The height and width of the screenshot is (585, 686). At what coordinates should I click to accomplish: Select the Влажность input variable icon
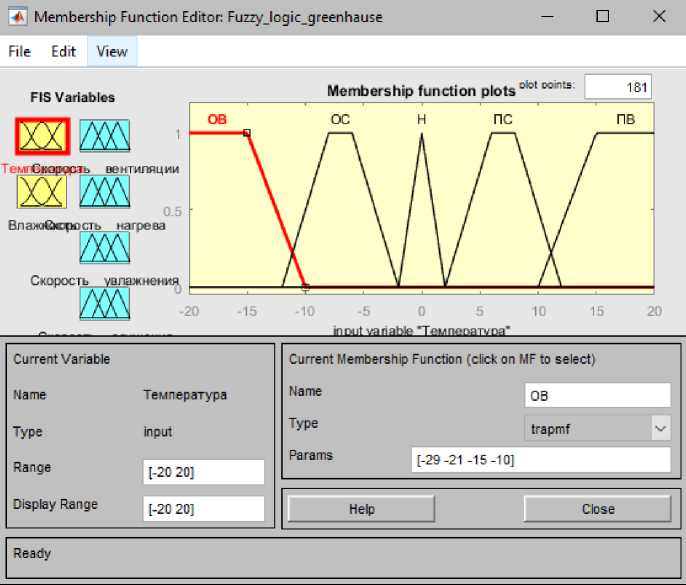click(x=42, y=192)
